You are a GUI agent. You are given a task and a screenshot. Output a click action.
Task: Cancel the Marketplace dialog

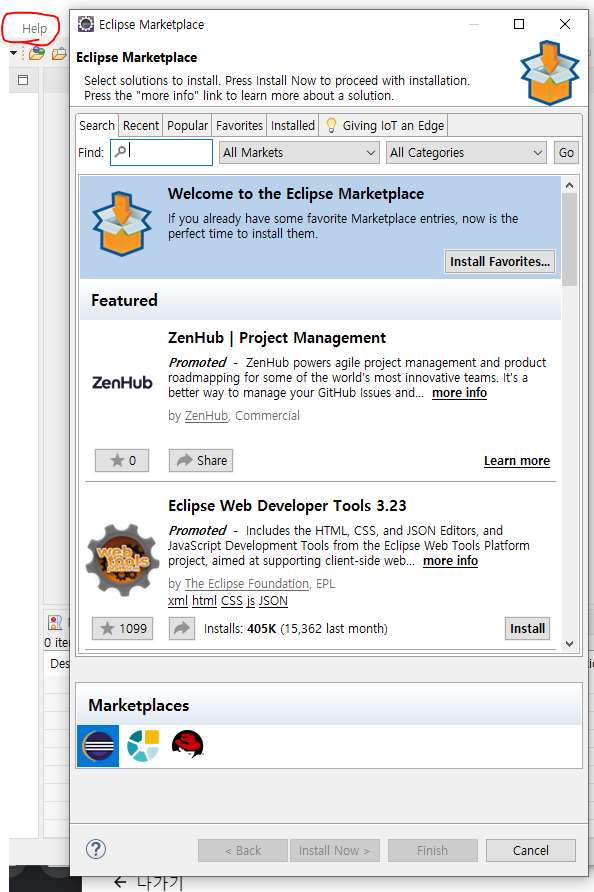point(531,850)
